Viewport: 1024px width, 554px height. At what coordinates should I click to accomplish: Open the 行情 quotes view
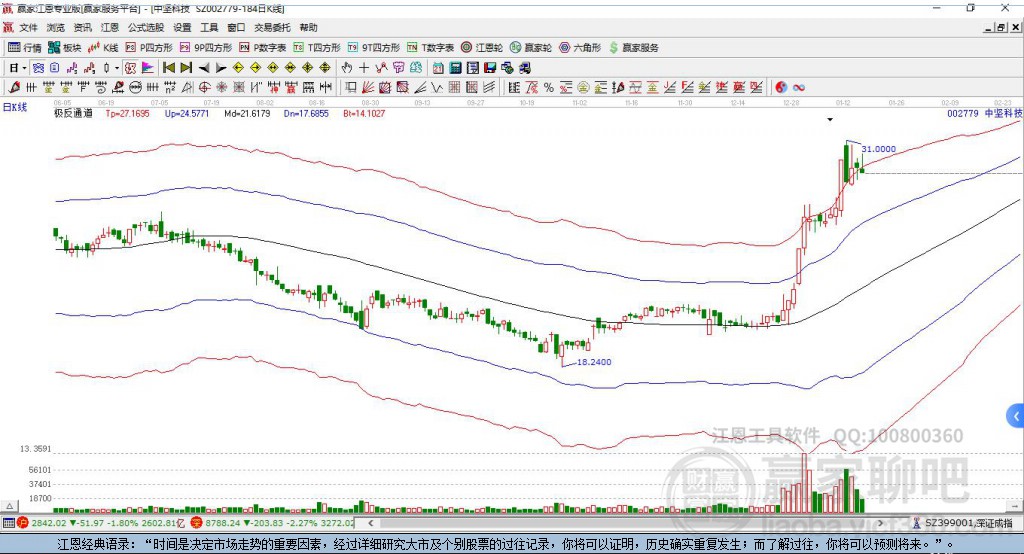pyautogui.click(x=25, y=48)
